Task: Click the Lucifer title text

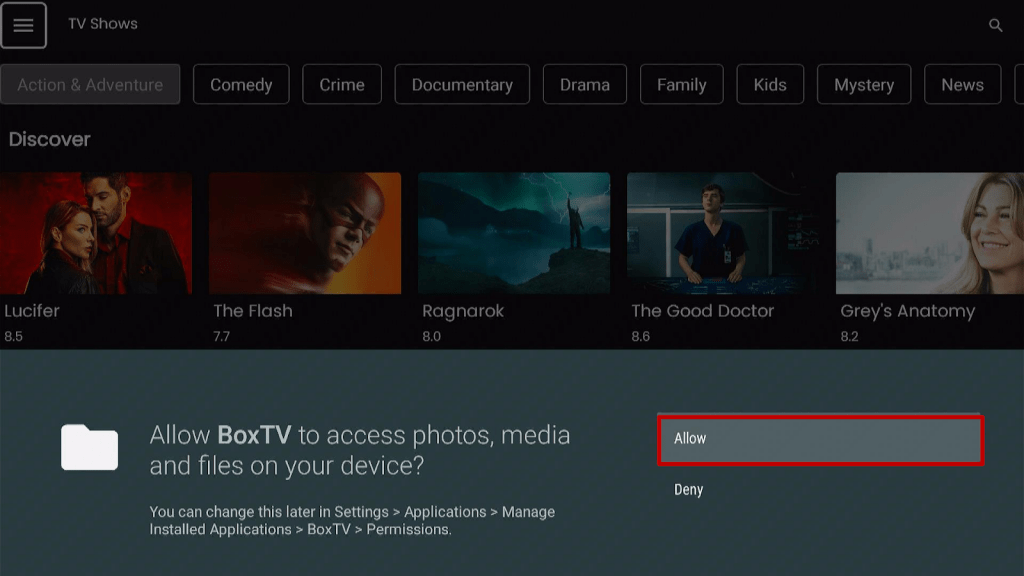Action: pyautogui.click(x=31, y=311)
